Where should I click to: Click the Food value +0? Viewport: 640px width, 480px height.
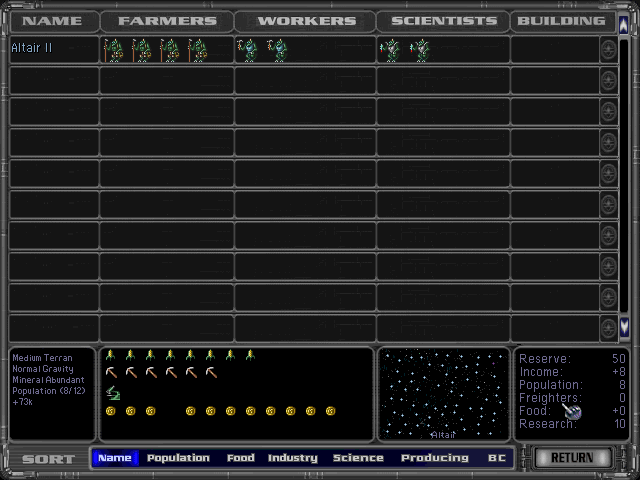pos(619,411)
